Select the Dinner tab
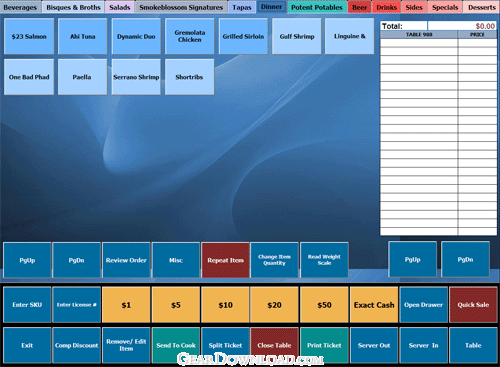This screenshot has height=367, width=500. pos(271,7)
